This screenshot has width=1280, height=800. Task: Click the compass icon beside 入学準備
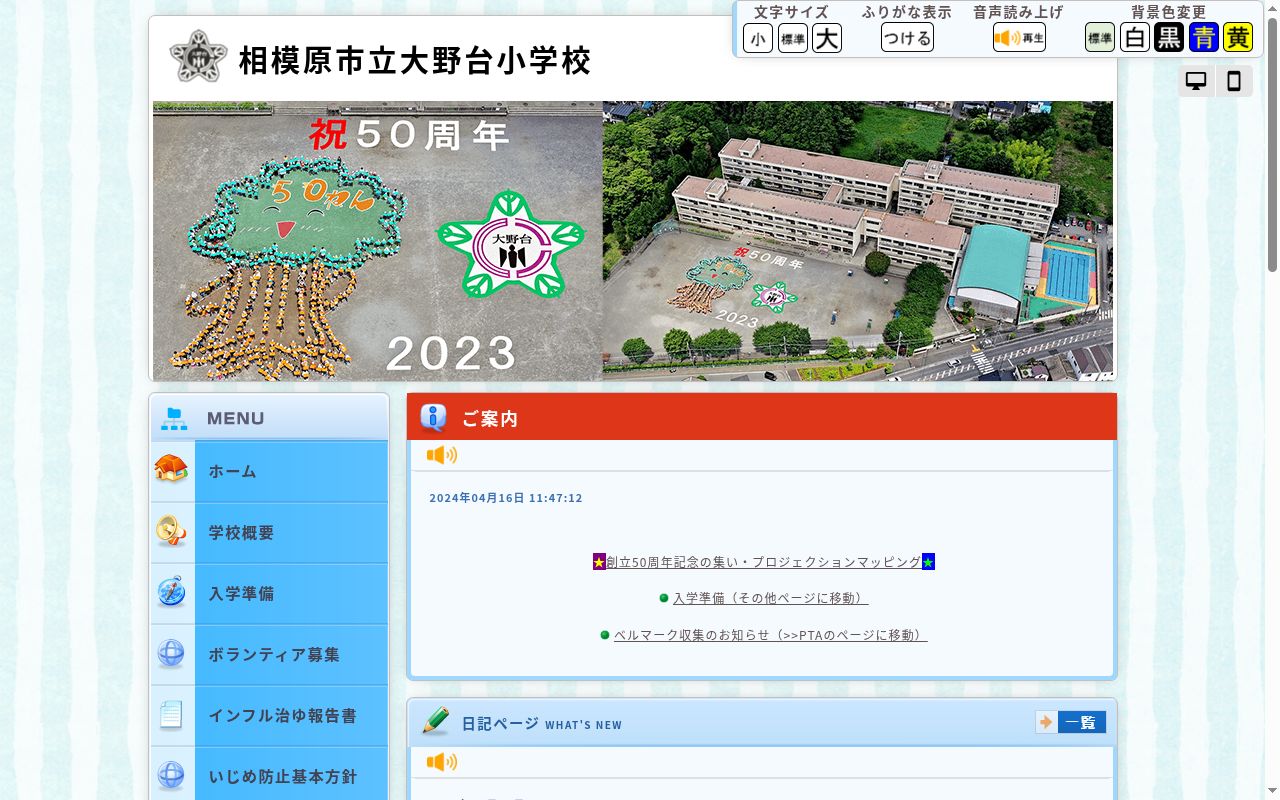tap(172, 592)
